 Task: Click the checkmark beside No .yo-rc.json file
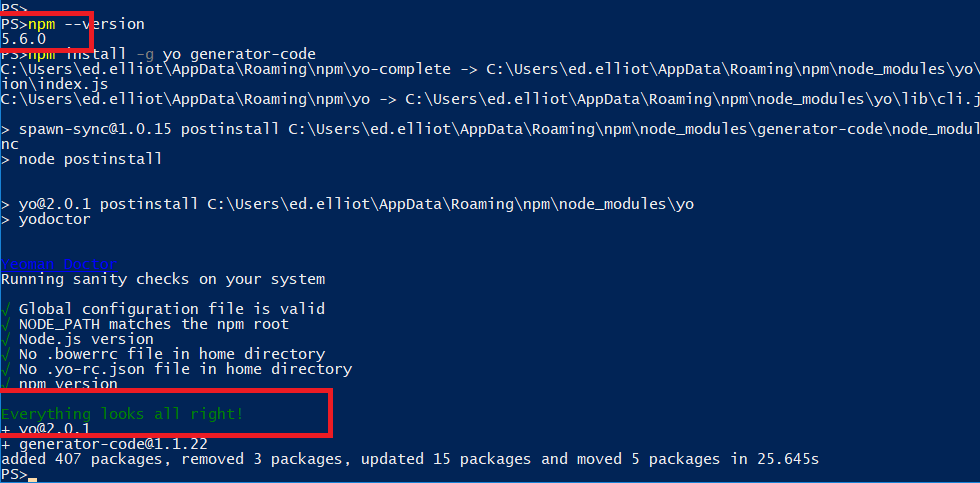tap(6, 369)
